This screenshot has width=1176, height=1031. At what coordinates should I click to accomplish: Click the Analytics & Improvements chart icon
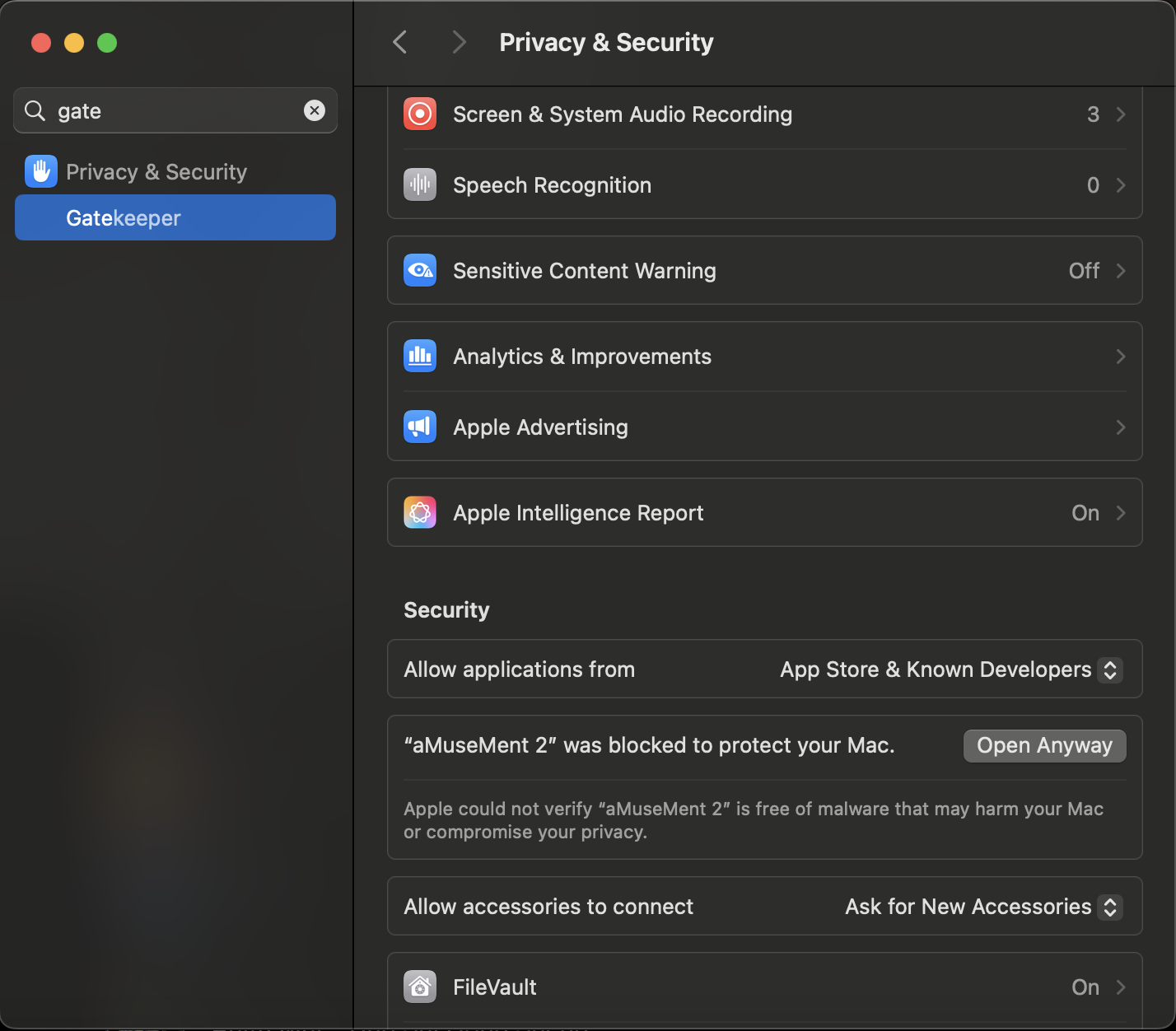click(420, 356)
